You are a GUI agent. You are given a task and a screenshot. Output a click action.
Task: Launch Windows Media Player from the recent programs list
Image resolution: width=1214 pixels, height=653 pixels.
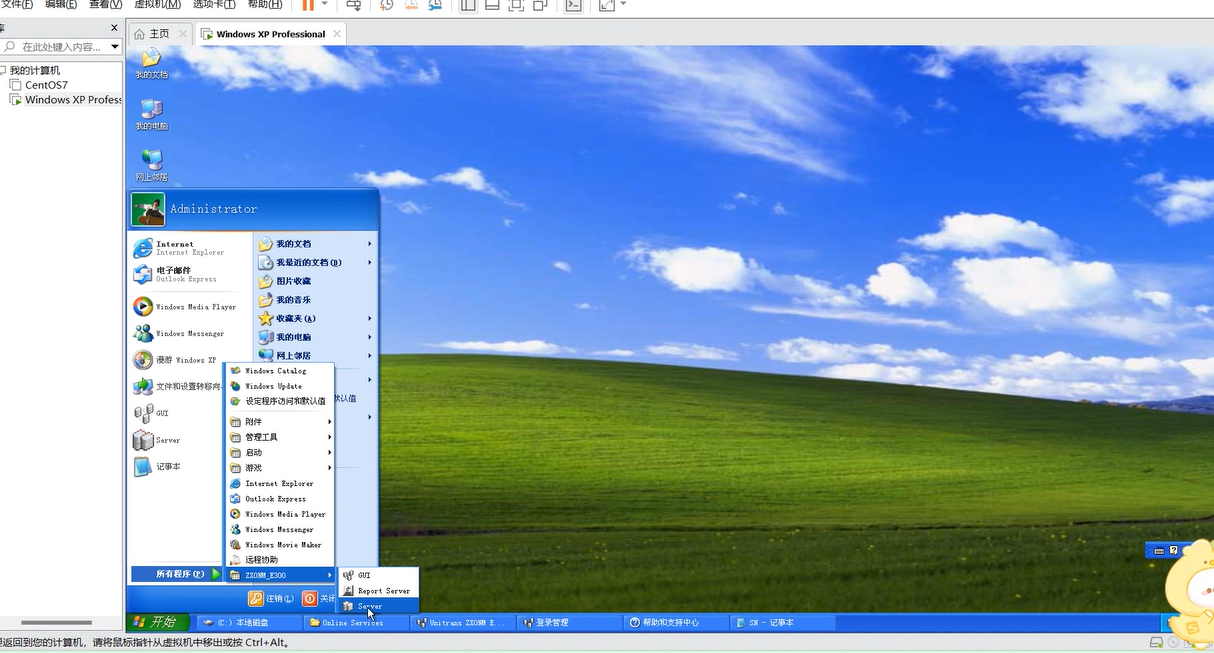click(190, 307)
